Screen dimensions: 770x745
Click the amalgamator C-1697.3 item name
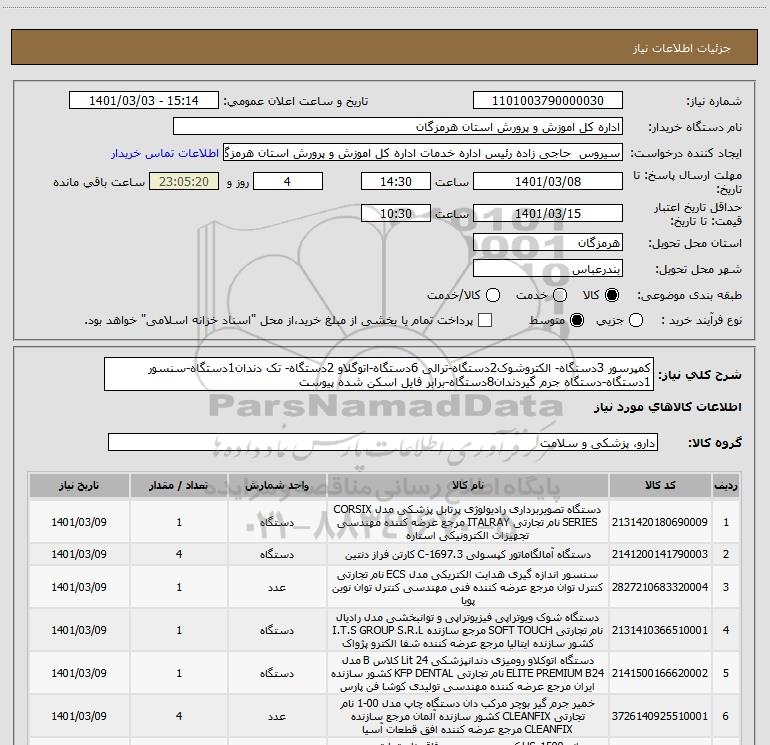[x=468, y=554]
